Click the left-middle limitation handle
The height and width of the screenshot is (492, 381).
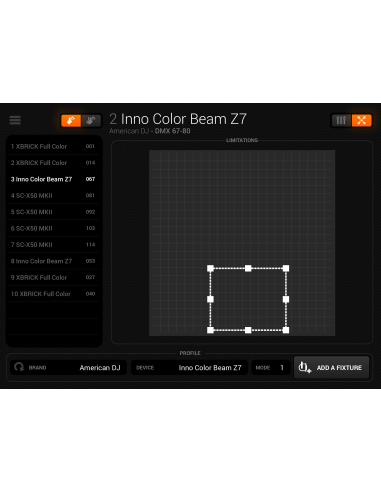click(210, 299)
